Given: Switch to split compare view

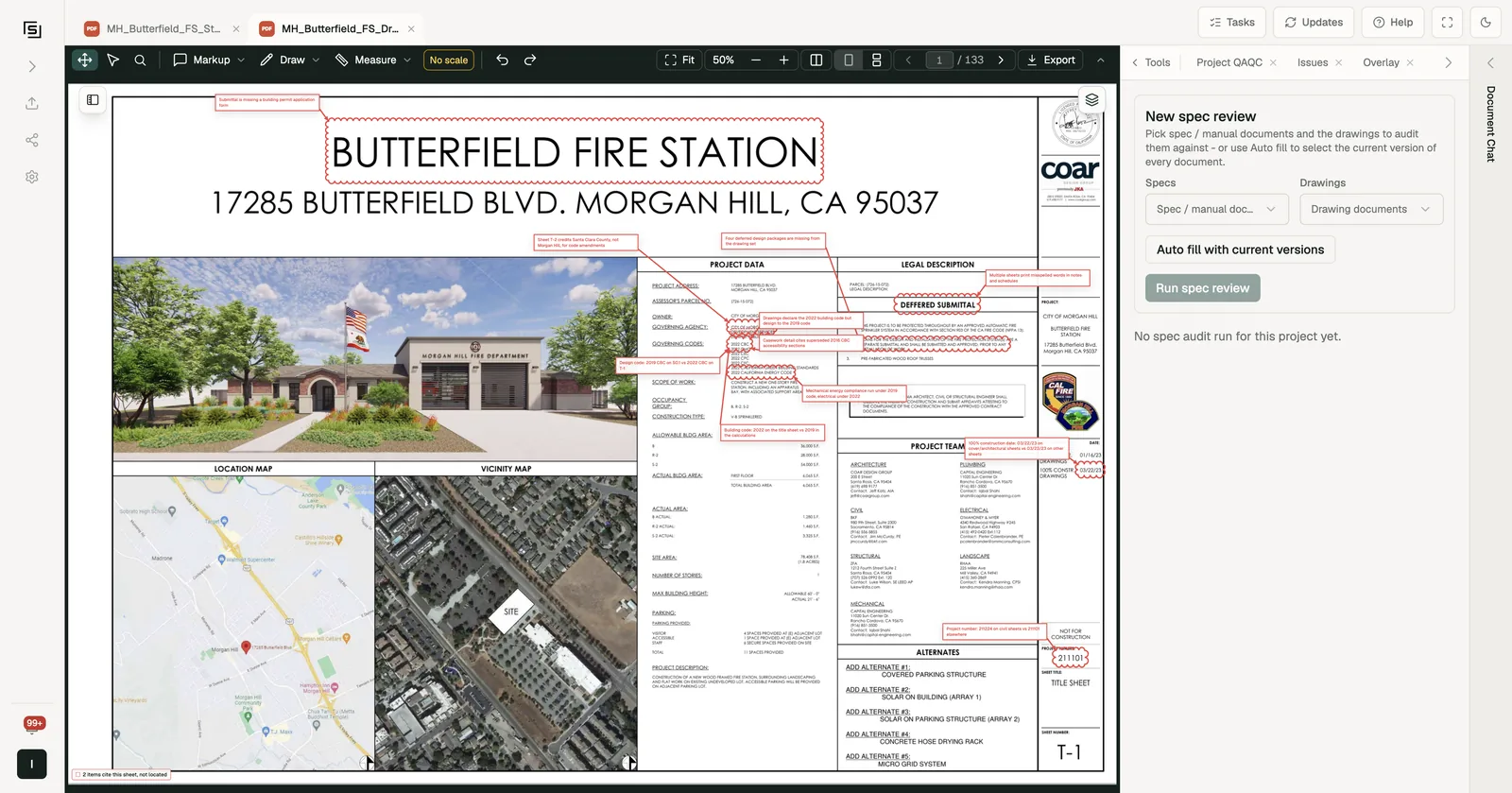Looking at the screenshot, I should (816, 60).
